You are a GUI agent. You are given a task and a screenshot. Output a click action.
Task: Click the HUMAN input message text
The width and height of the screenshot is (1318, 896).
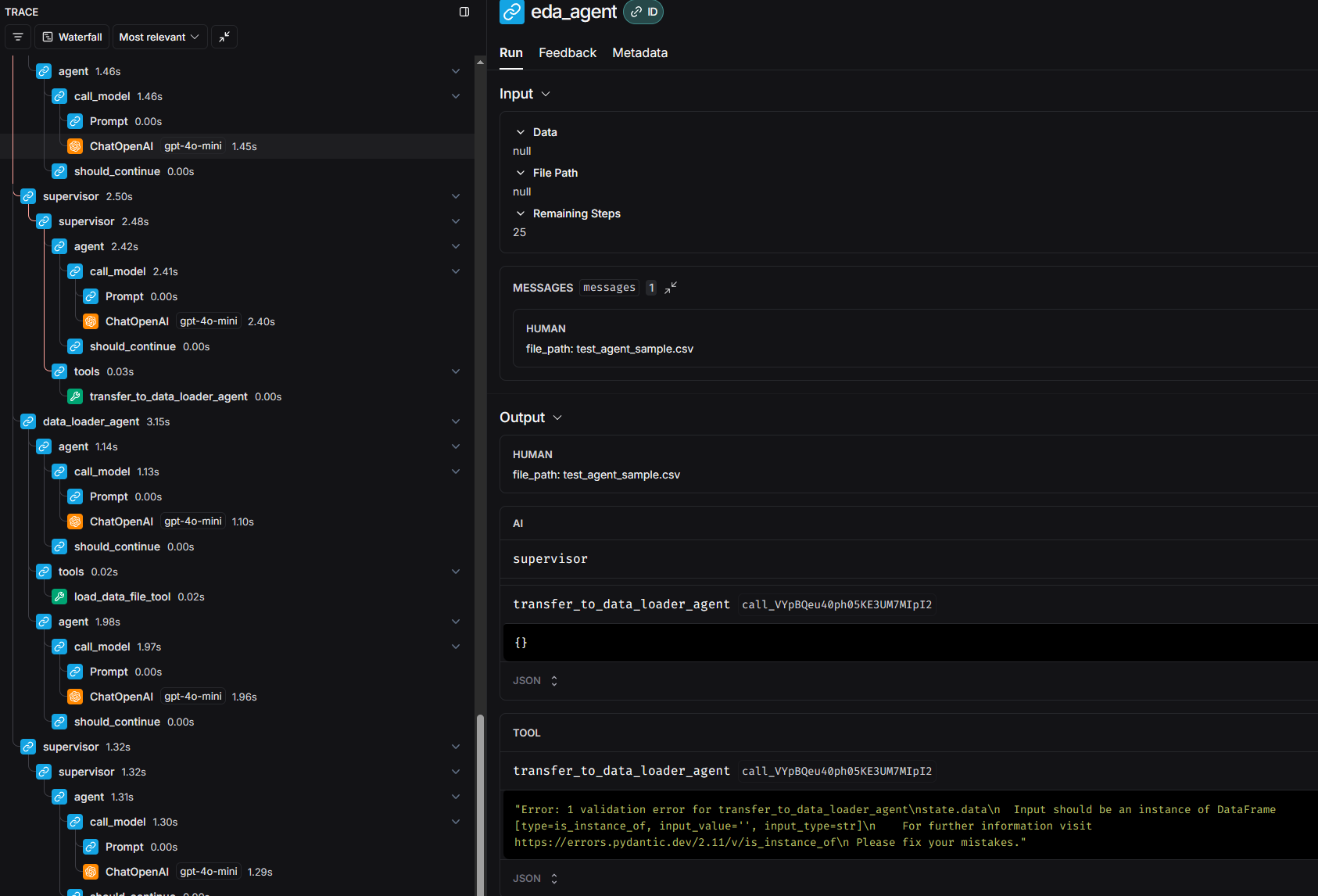610,349
